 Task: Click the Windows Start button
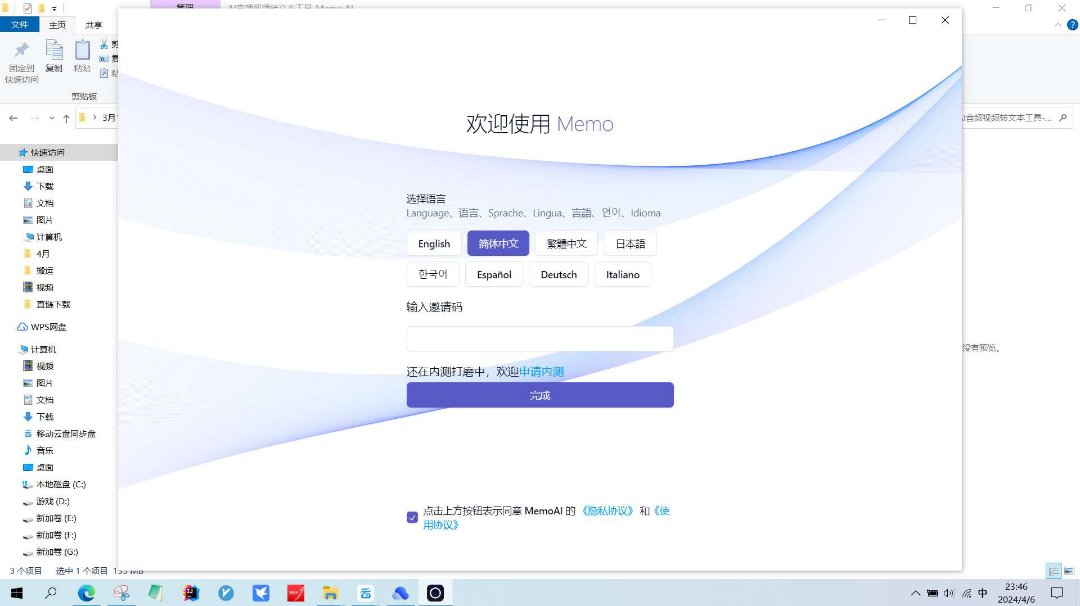click(16, 593)
